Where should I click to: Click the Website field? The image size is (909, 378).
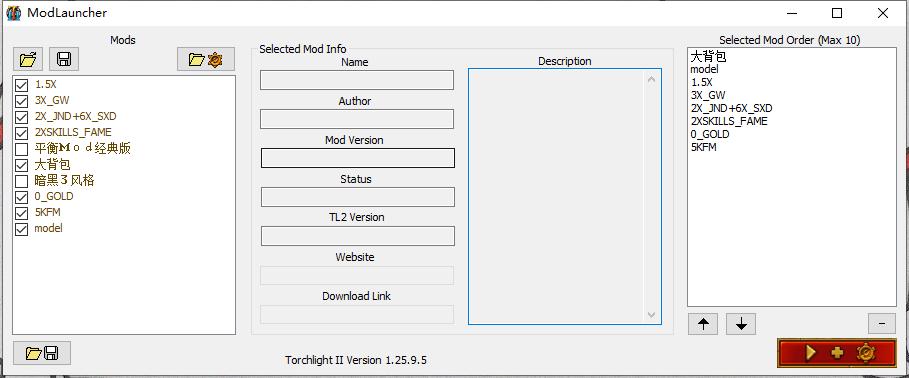pyautogui.click(x=357, y=275)
